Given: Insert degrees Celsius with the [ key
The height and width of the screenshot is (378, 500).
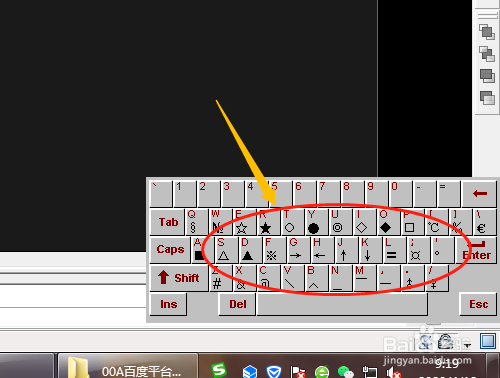Looking at the screenshot, I should (x=436, y=222).
